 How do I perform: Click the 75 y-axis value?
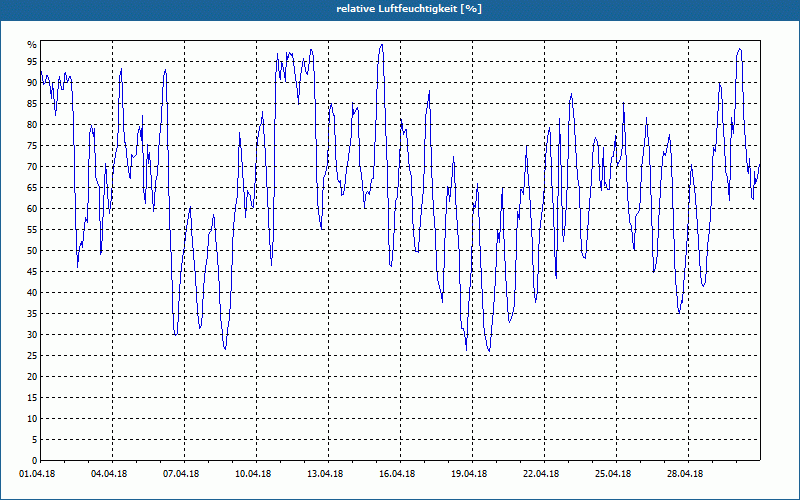click(32, 145)
